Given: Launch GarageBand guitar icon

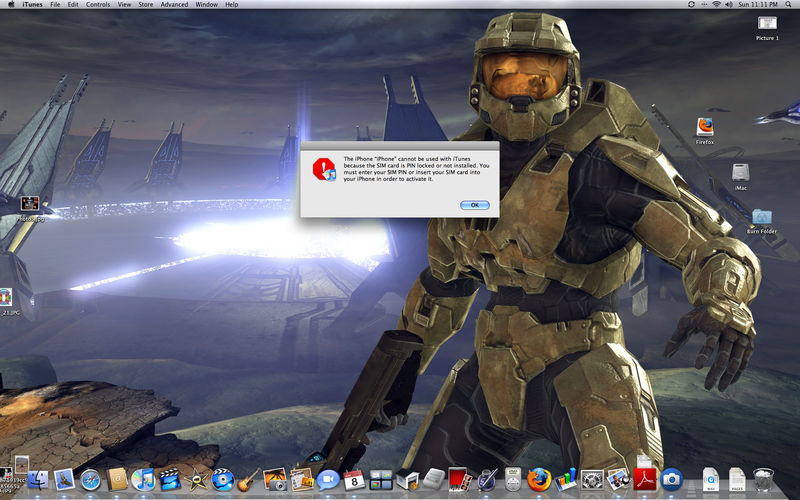Looking at the screenshot, I should click(249, 480).
